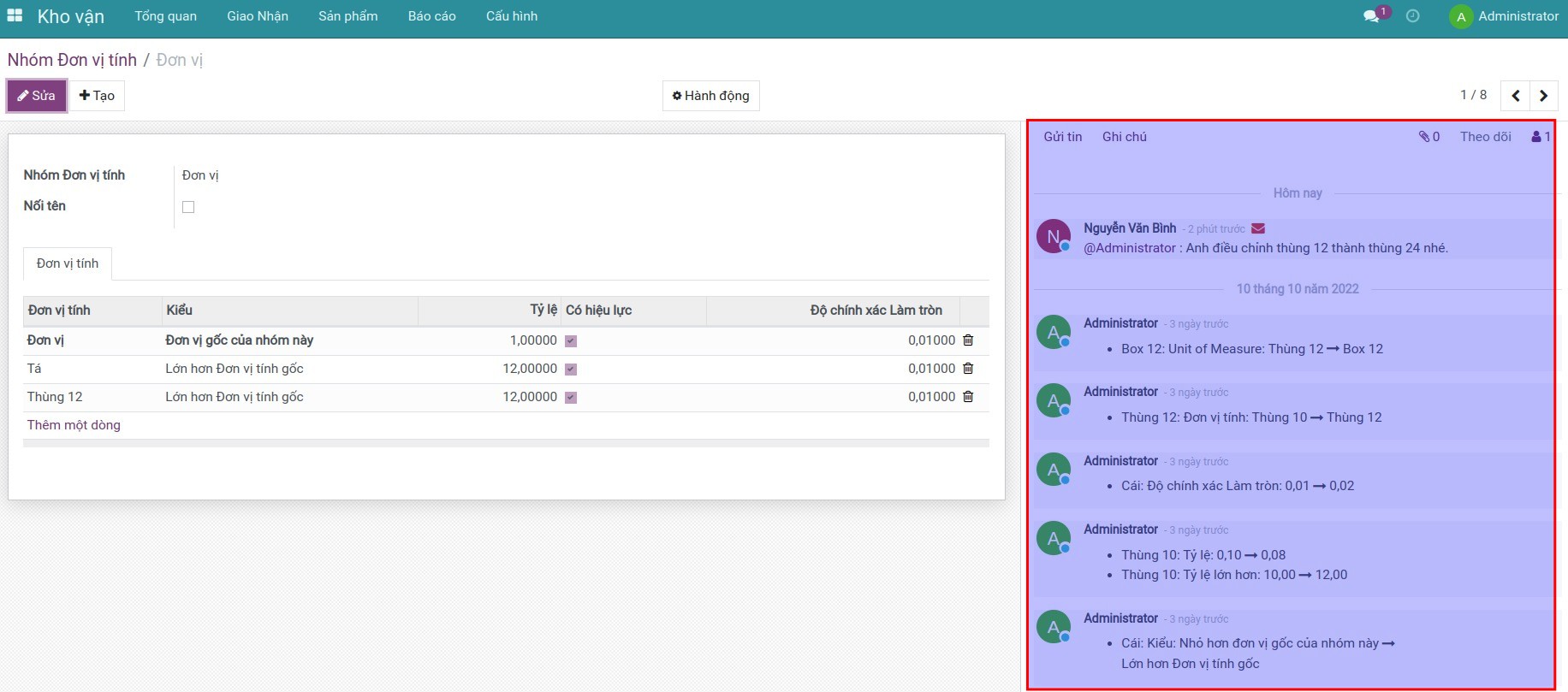Screen dimensions: 1568x692
Task: Open the Hành động dropdown
Action: coord(710,96)
